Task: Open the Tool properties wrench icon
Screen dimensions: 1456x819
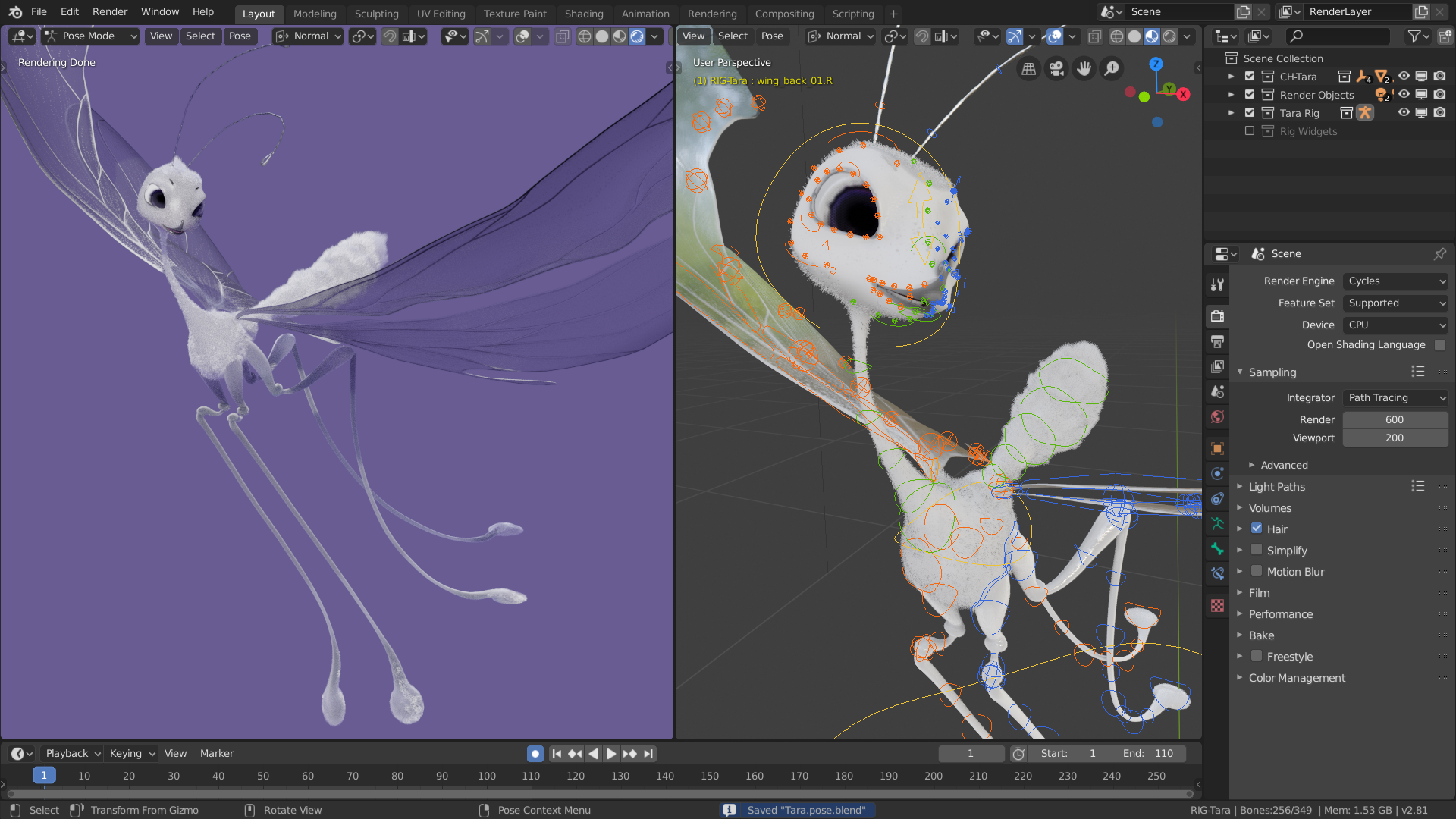Action: click(x=1217, y=285)
